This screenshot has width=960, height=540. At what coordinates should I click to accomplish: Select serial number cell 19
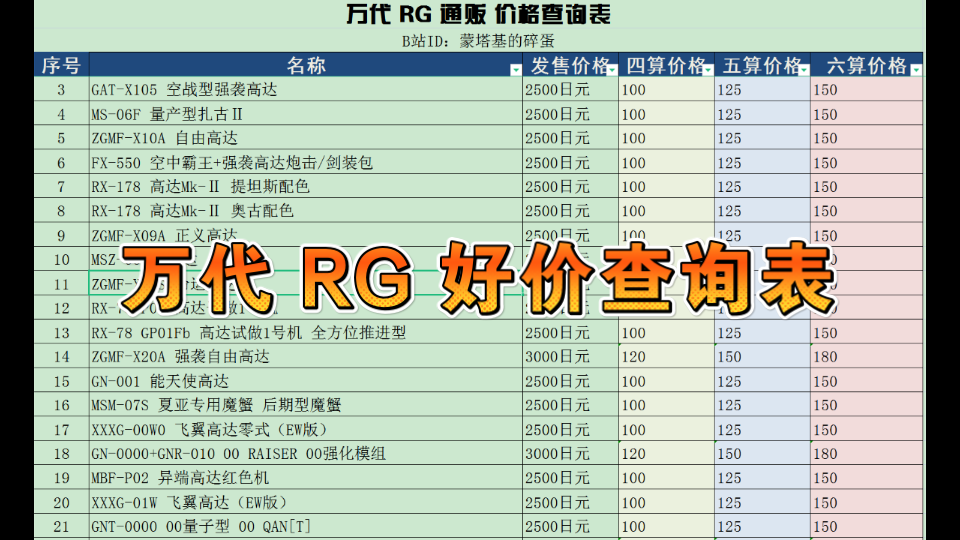point(61,478)
